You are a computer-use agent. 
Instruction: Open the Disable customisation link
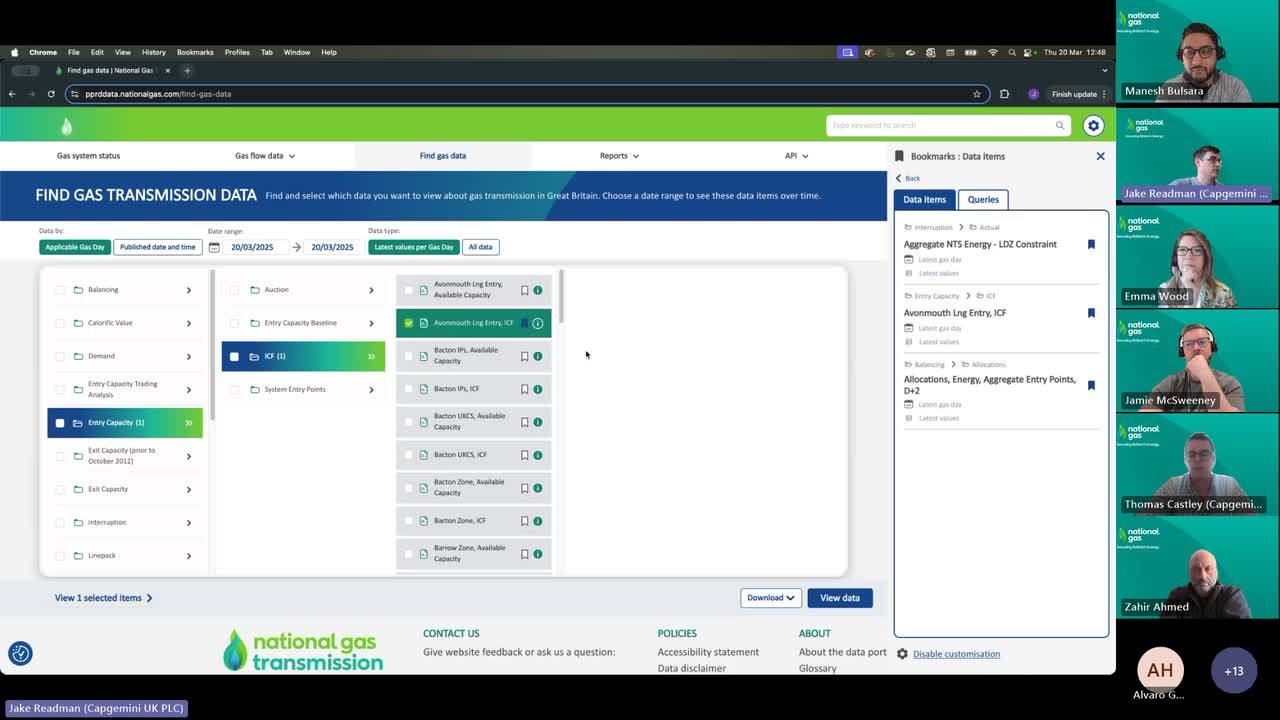pos(956,654)
